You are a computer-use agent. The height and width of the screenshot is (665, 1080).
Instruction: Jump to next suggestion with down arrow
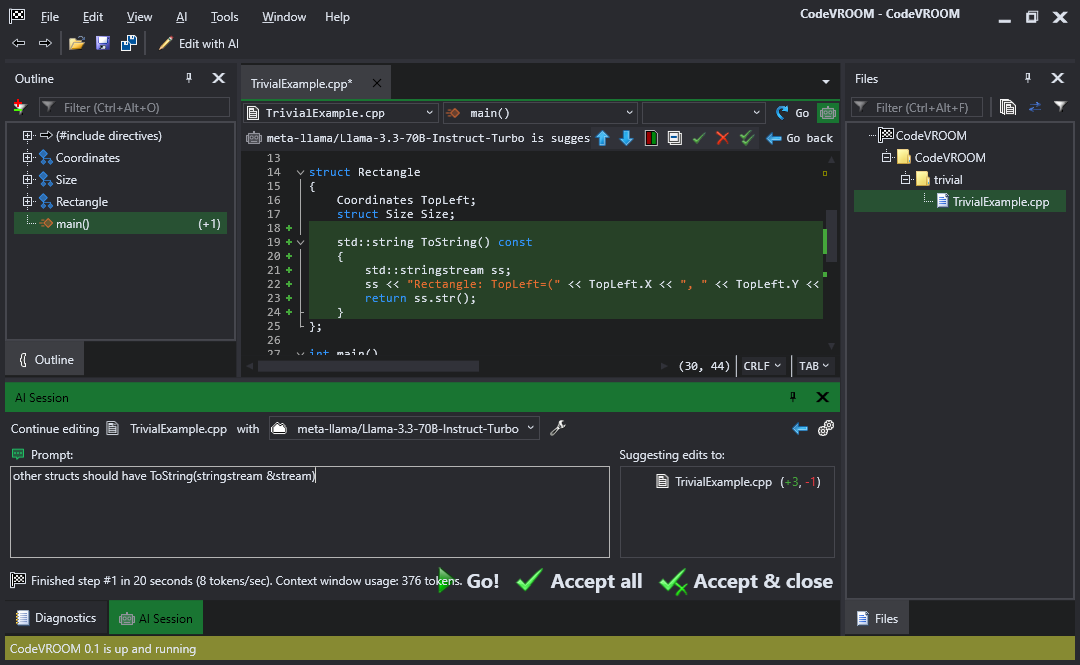point(626,138)
